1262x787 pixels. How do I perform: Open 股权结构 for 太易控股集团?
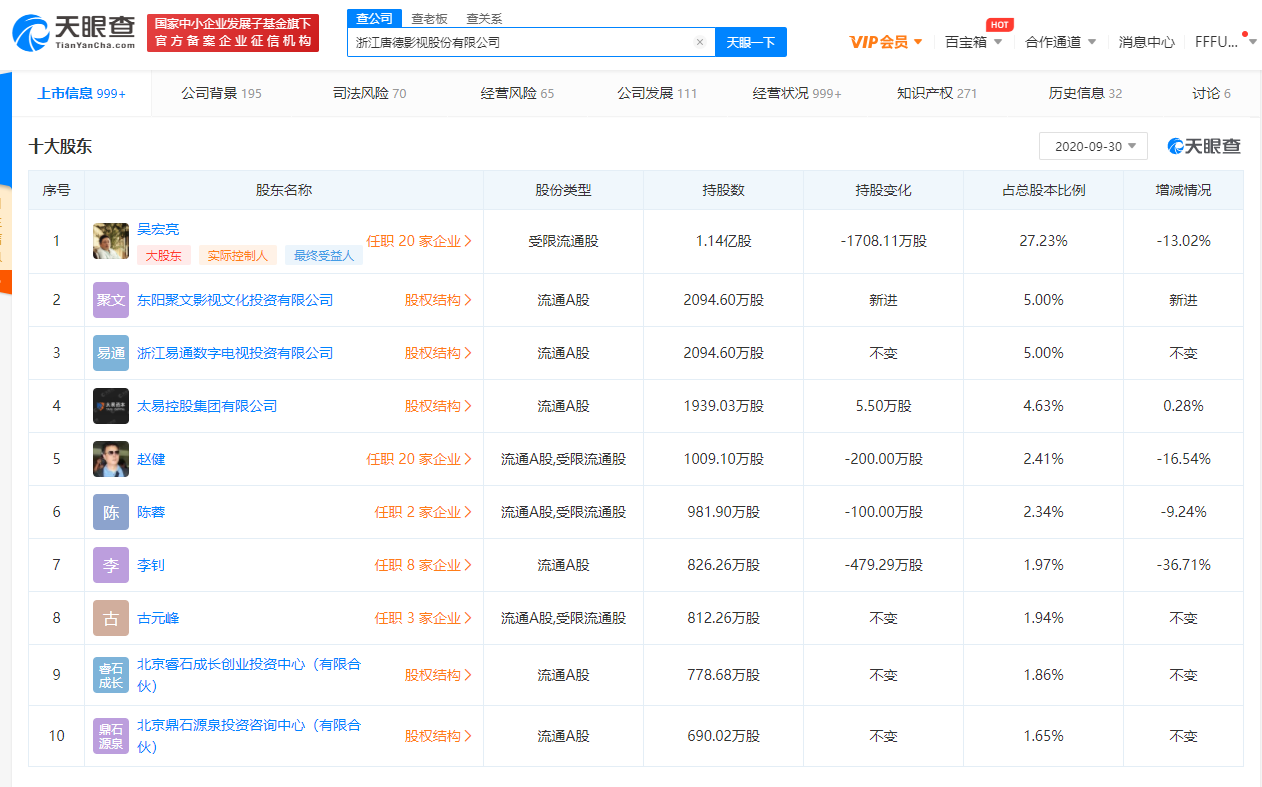point(438,406)
